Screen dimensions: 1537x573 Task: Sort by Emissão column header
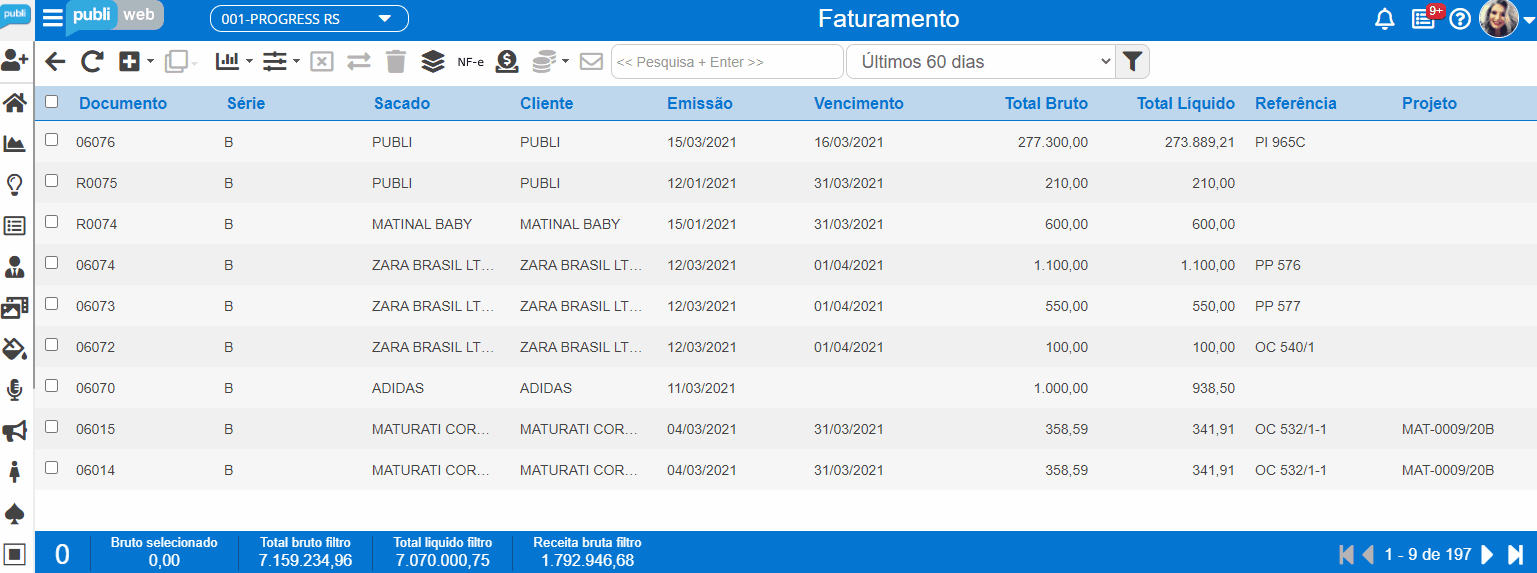point(700,103)
